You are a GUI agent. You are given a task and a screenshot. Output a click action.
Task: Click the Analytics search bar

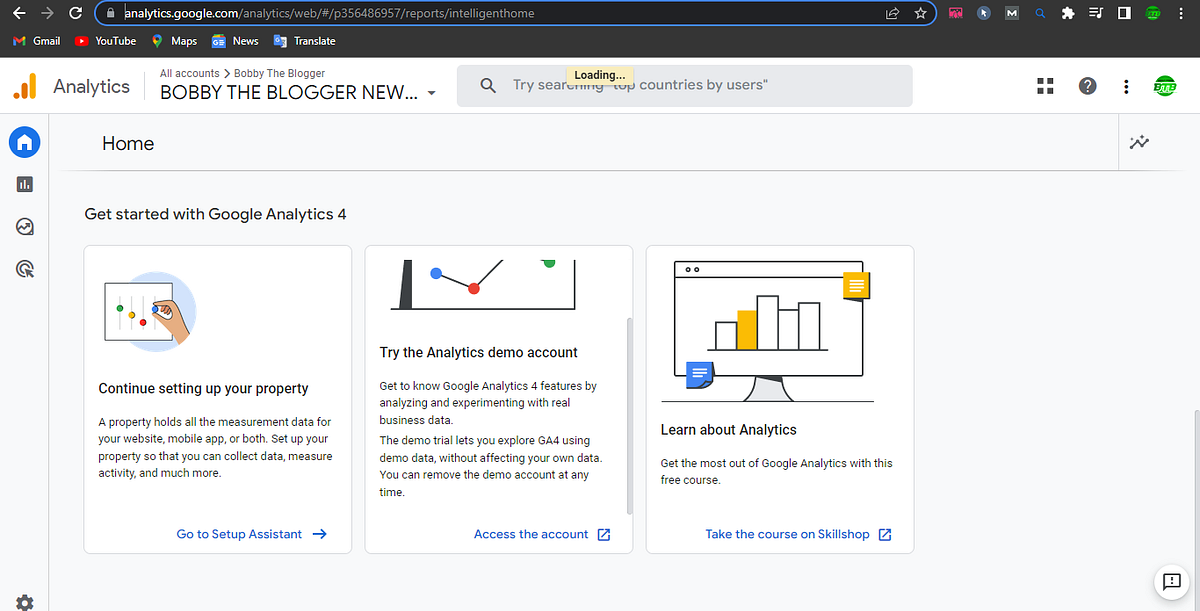pyautogui.click(x=684, y=85)
